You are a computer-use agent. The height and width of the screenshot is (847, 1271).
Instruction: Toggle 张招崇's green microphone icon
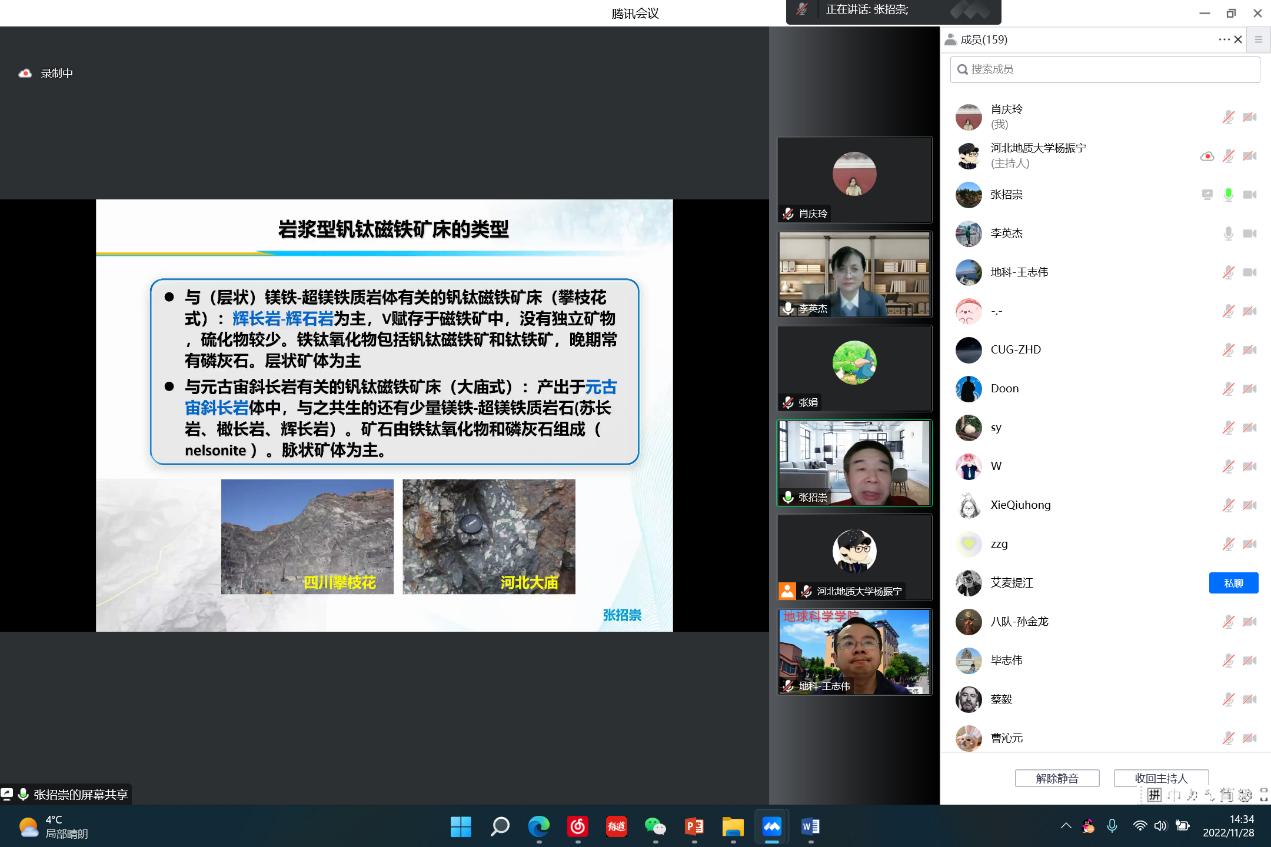(x=1228, y=195)
